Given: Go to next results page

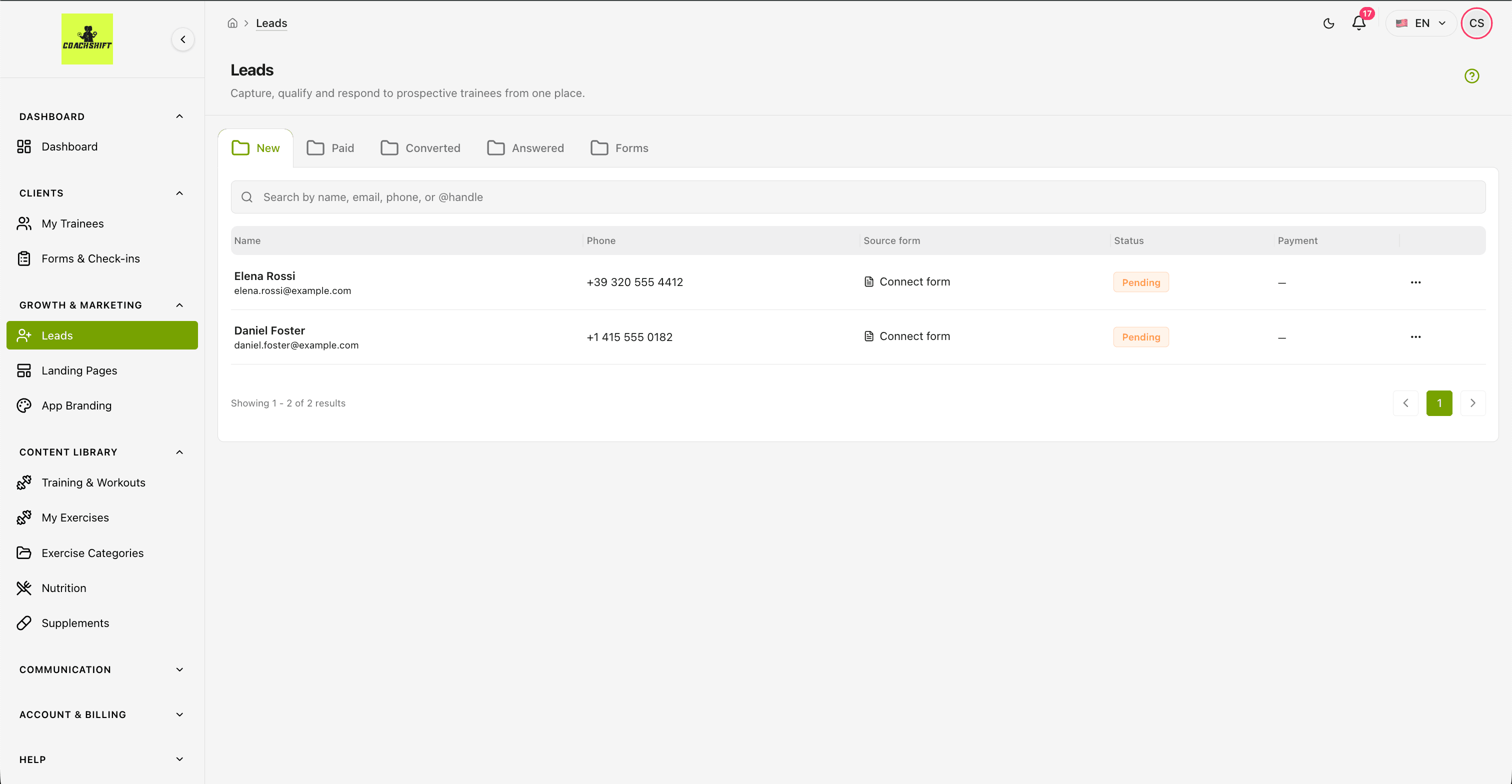Looking at the screenshot, I should 1472,403.
